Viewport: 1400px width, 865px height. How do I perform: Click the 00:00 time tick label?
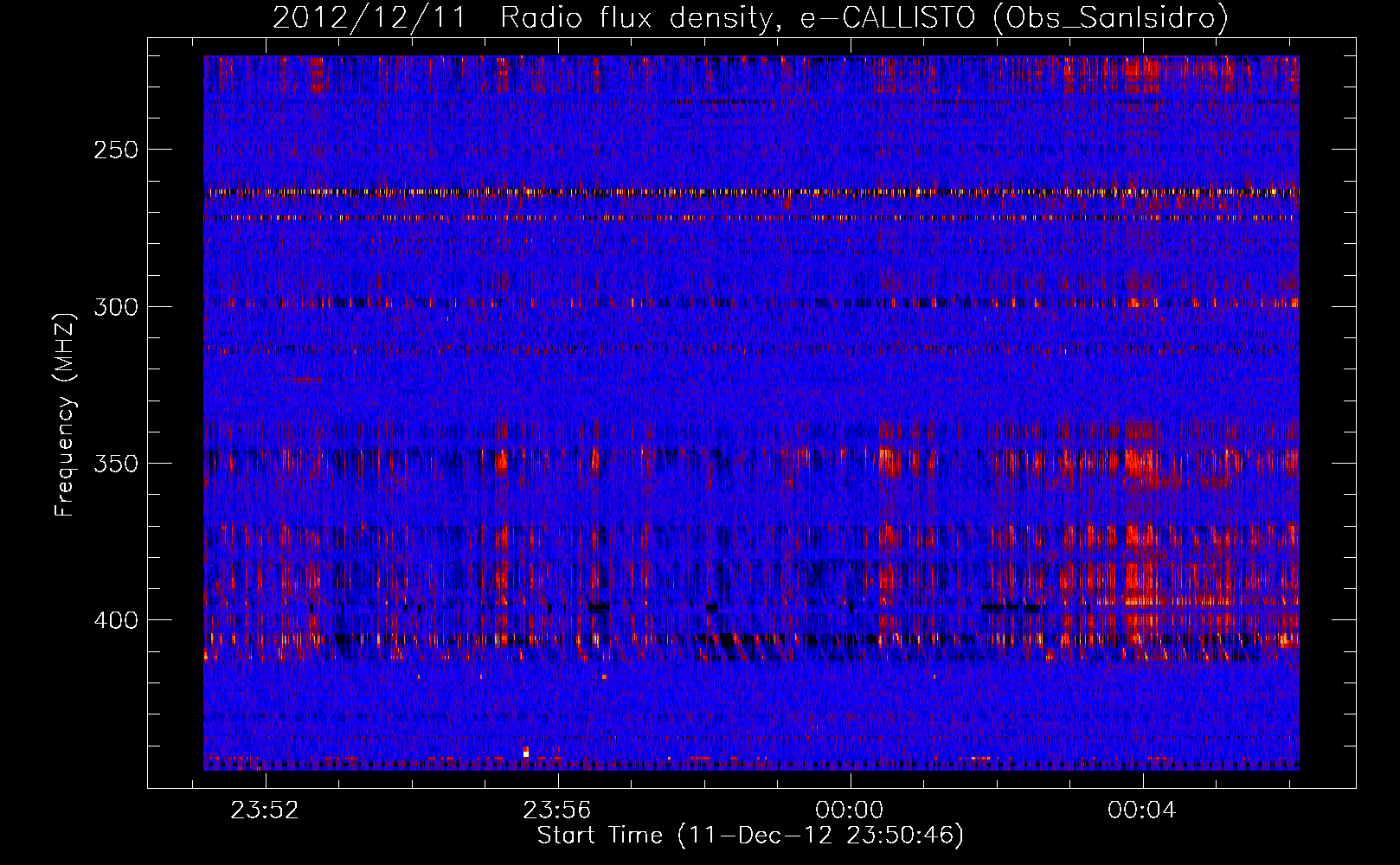click(x=850, y=810)
